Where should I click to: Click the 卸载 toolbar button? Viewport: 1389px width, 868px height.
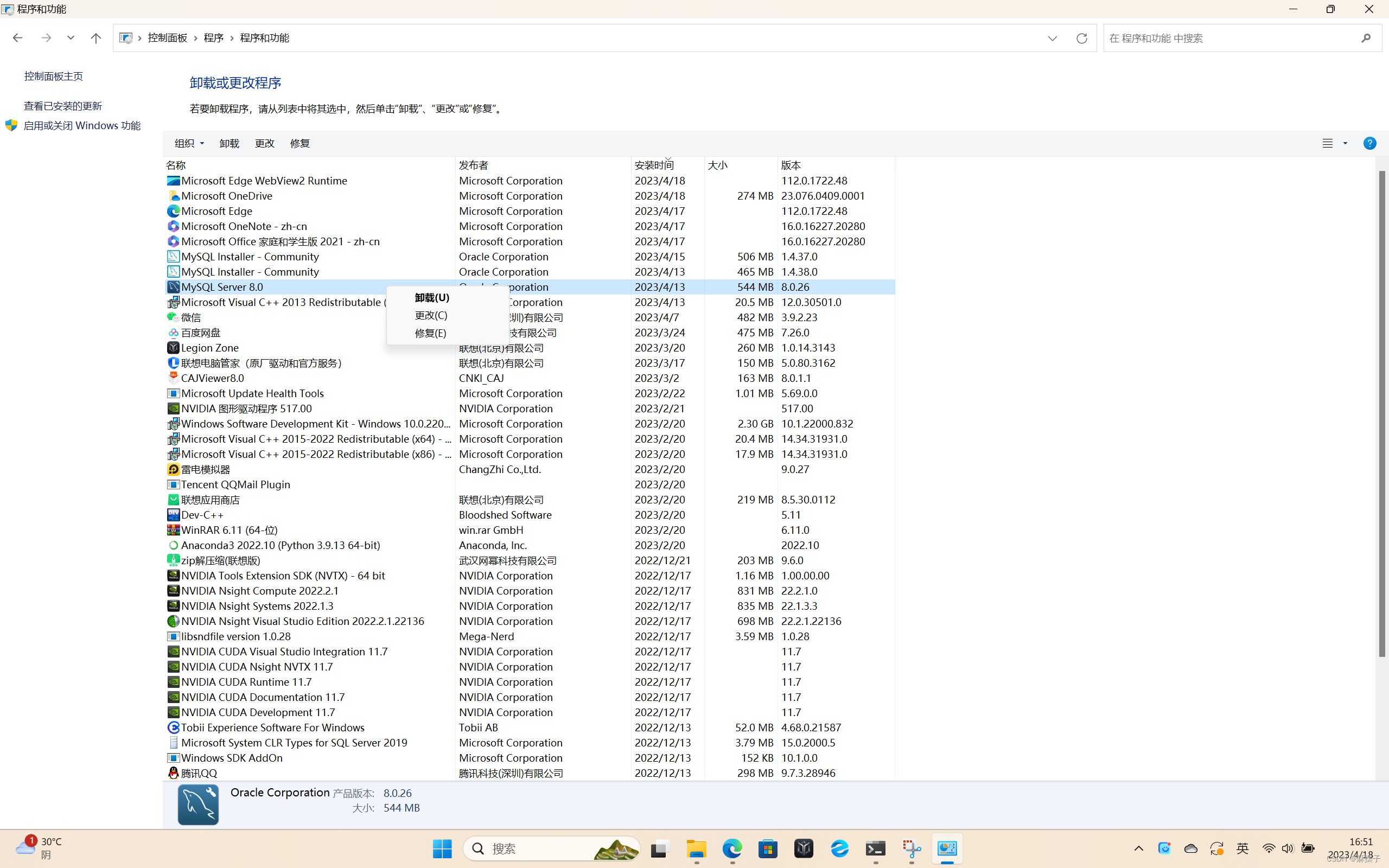coord(229,144)
